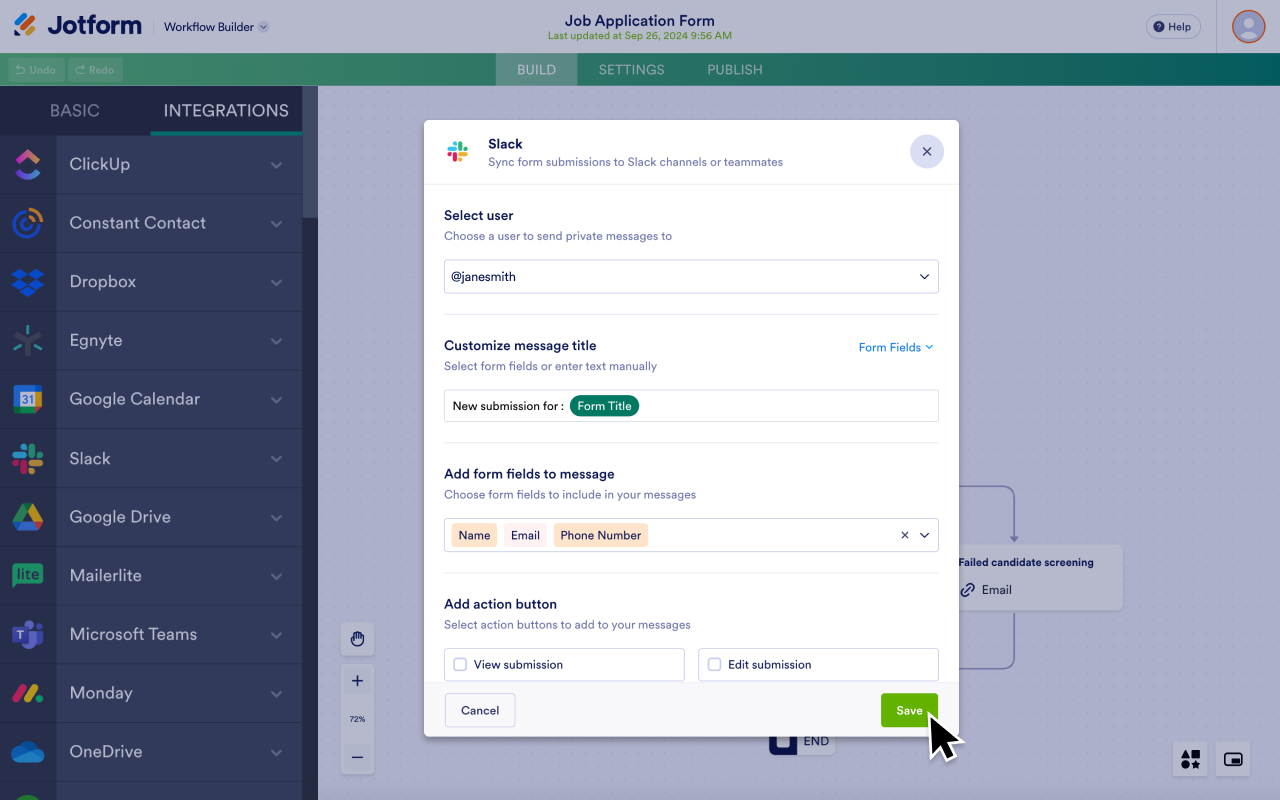Screen dimensions: 1280x800
Task: Expand the Monday row chevron
Action: [276, 694]
